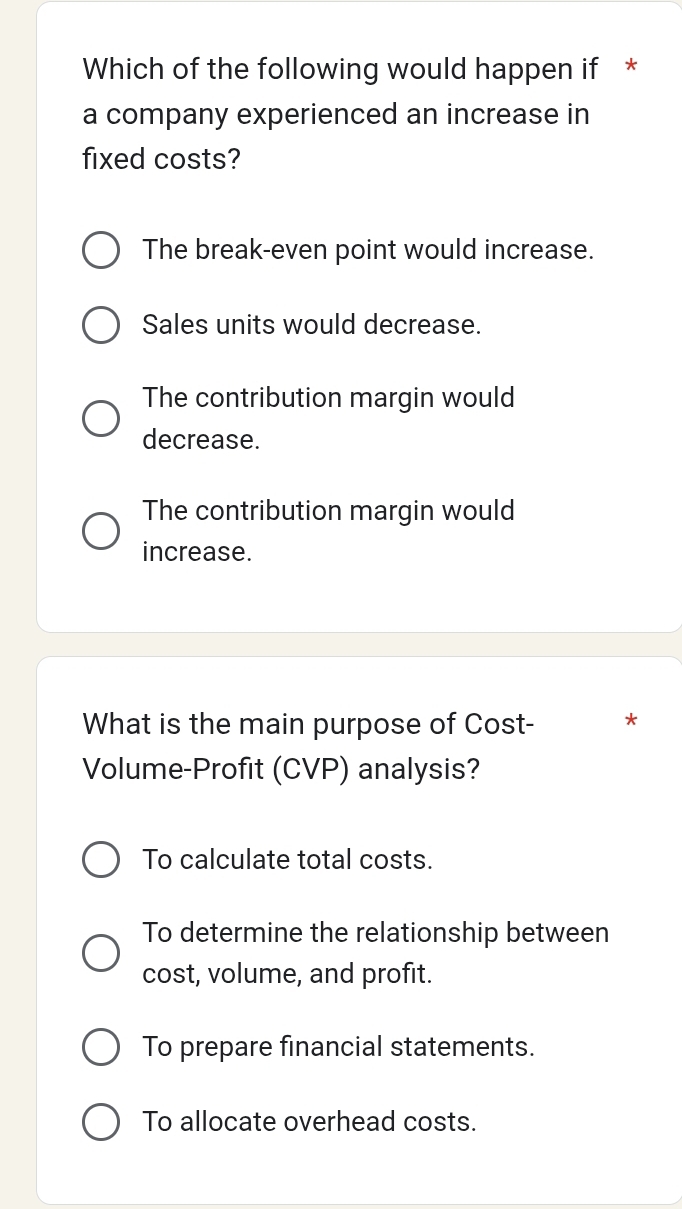This screenshot has height=1209, width=682.
Task: Click the 'Sales units would decrease.' answer text
Action: pyautogui.click(x=312, y=325)
